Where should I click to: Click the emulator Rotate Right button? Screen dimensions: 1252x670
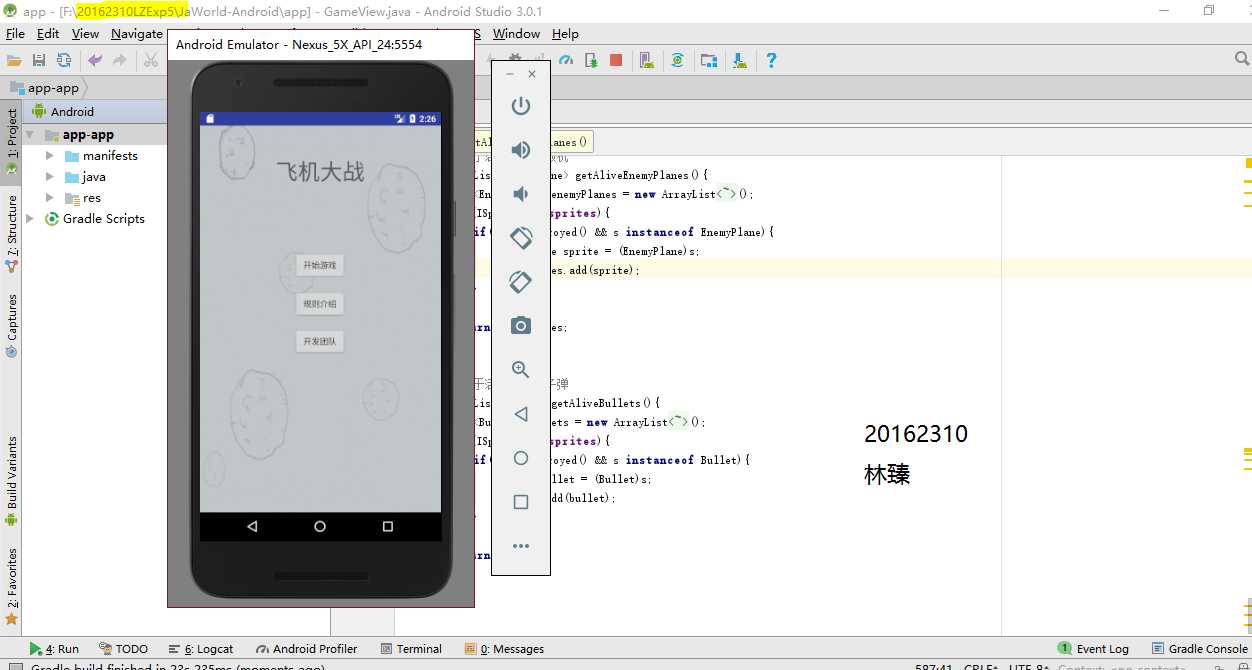pos(521,282)
